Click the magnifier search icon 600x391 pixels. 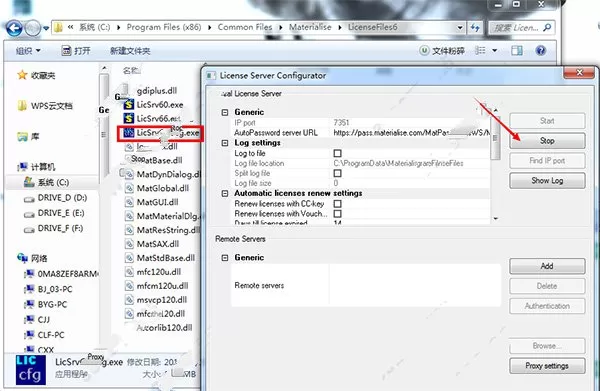coord(547,28)
